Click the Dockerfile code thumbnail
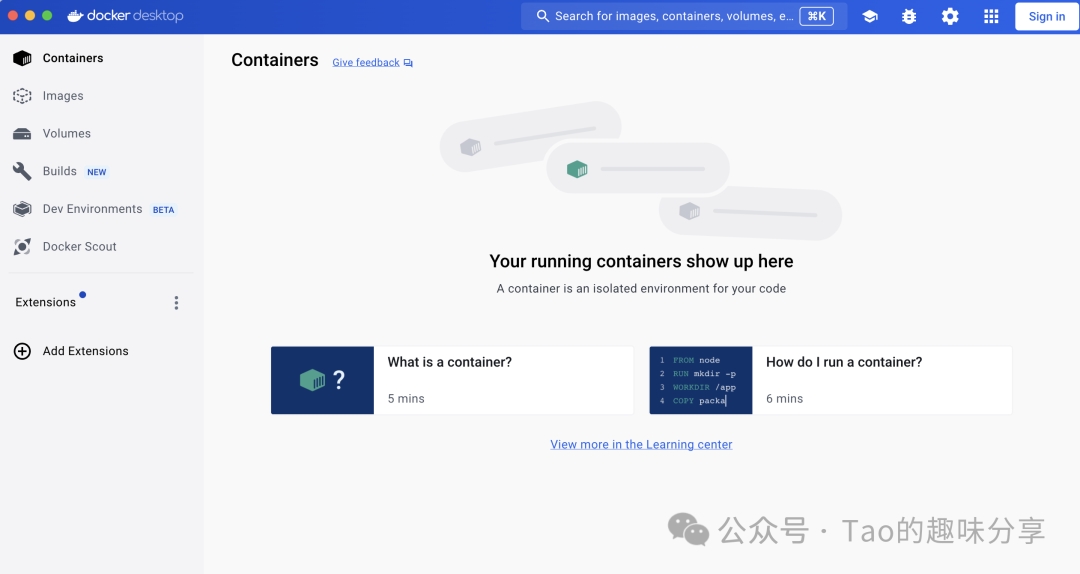This screenshot has width=1080, height=574. [x=701, y=380]
